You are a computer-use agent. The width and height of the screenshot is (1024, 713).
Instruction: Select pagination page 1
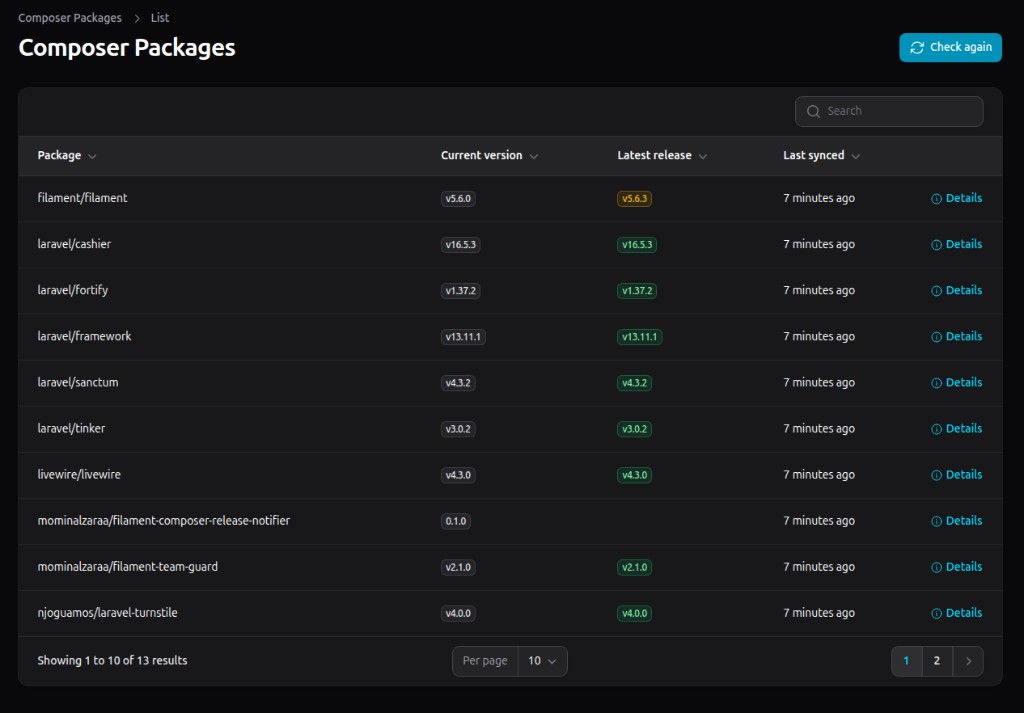coord(906,661)
